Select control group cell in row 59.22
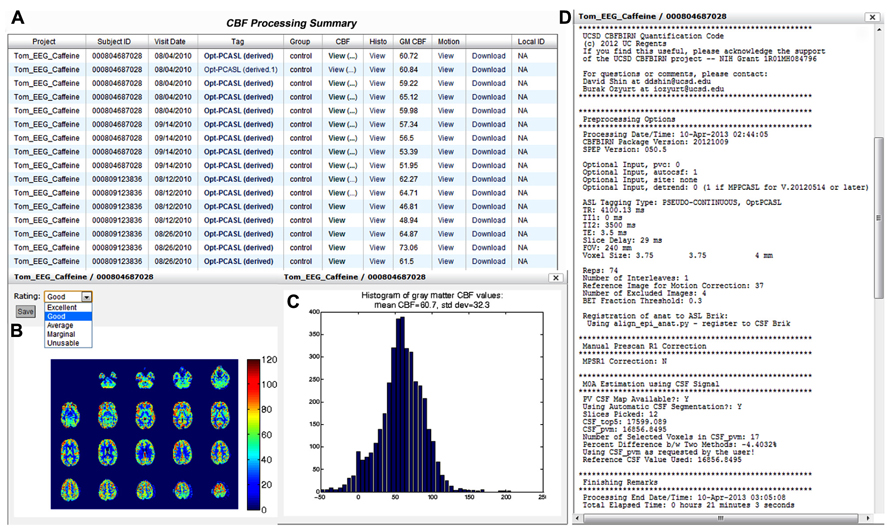 [301, 83]
